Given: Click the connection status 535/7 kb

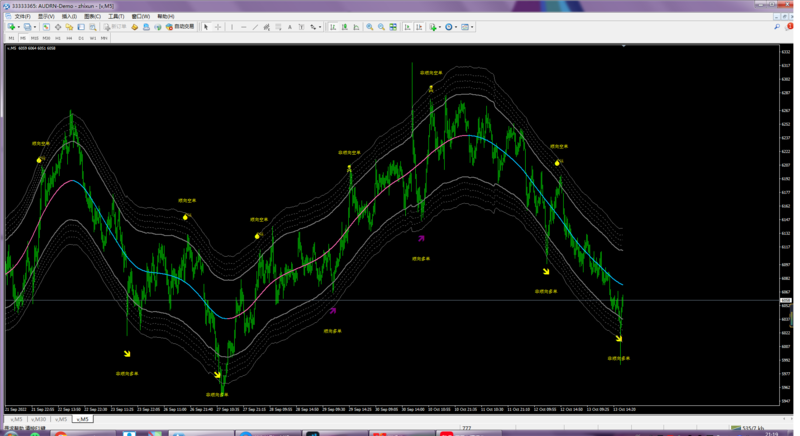Looking at the screenshot, I should point(748,428).
